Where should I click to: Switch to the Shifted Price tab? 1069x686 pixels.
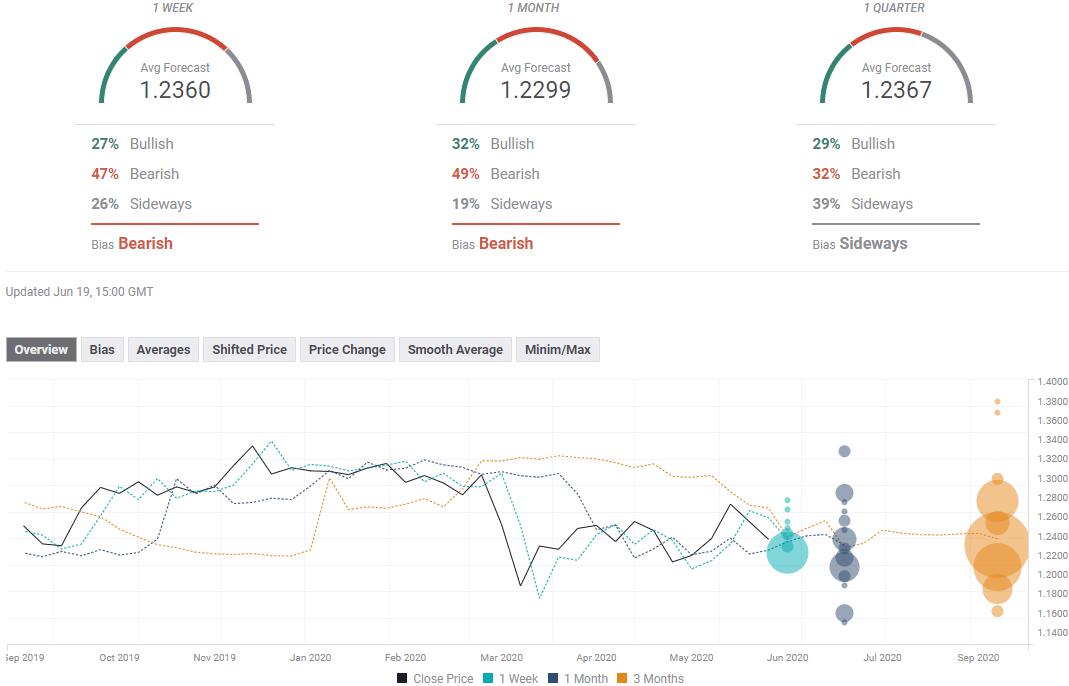pyautogui.click(x=250, y=350)
